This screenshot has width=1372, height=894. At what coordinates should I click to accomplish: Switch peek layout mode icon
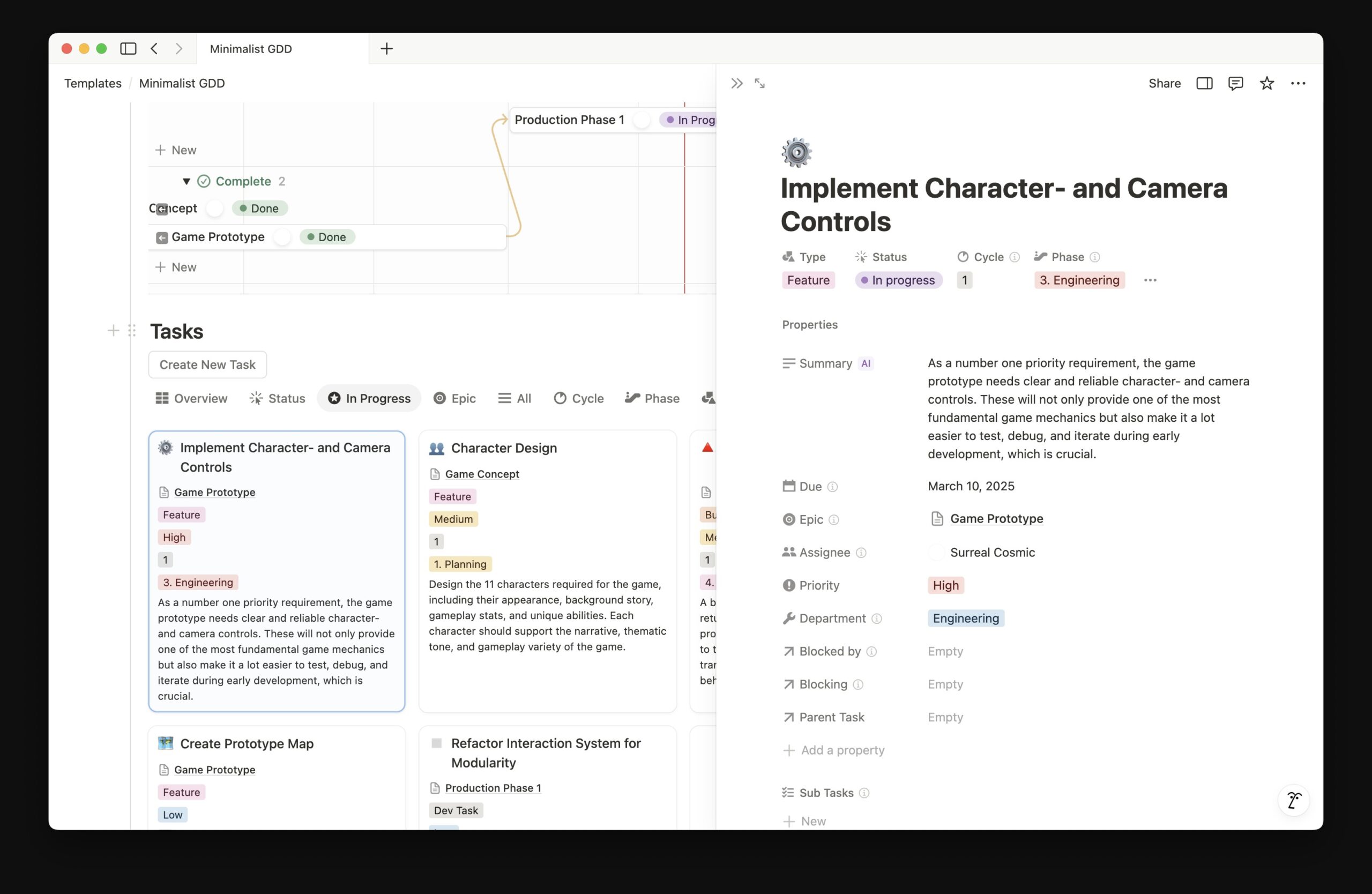pyautogui.click(x=1204, y=84)
